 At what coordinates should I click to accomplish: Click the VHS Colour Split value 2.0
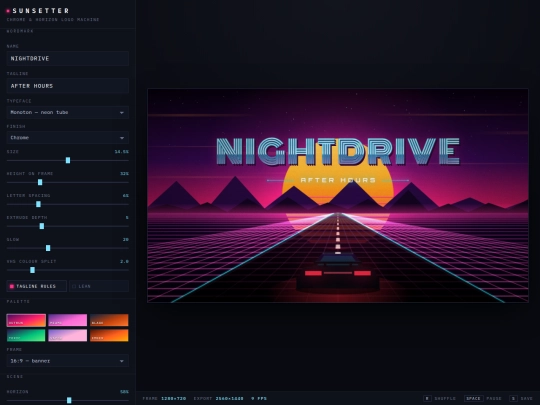click(124, 261)
